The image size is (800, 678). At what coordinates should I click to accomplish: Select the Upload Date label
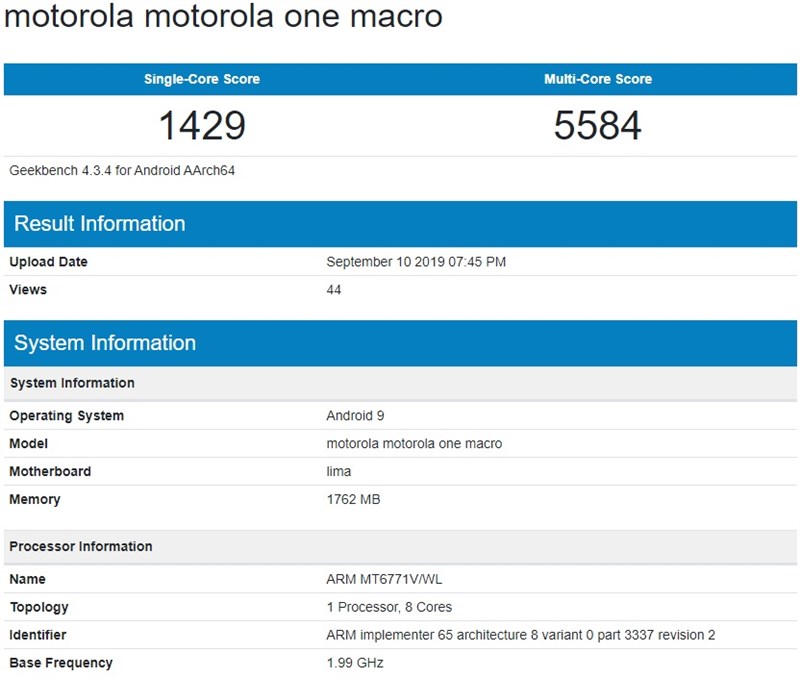(x=48, y=262)
